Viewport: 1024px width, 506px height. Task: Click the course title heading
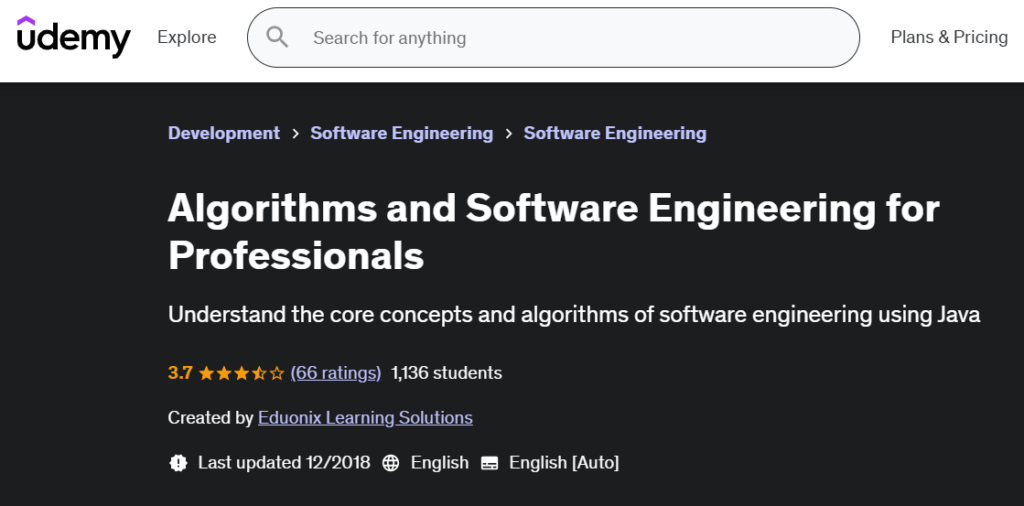tap(554, 232)
